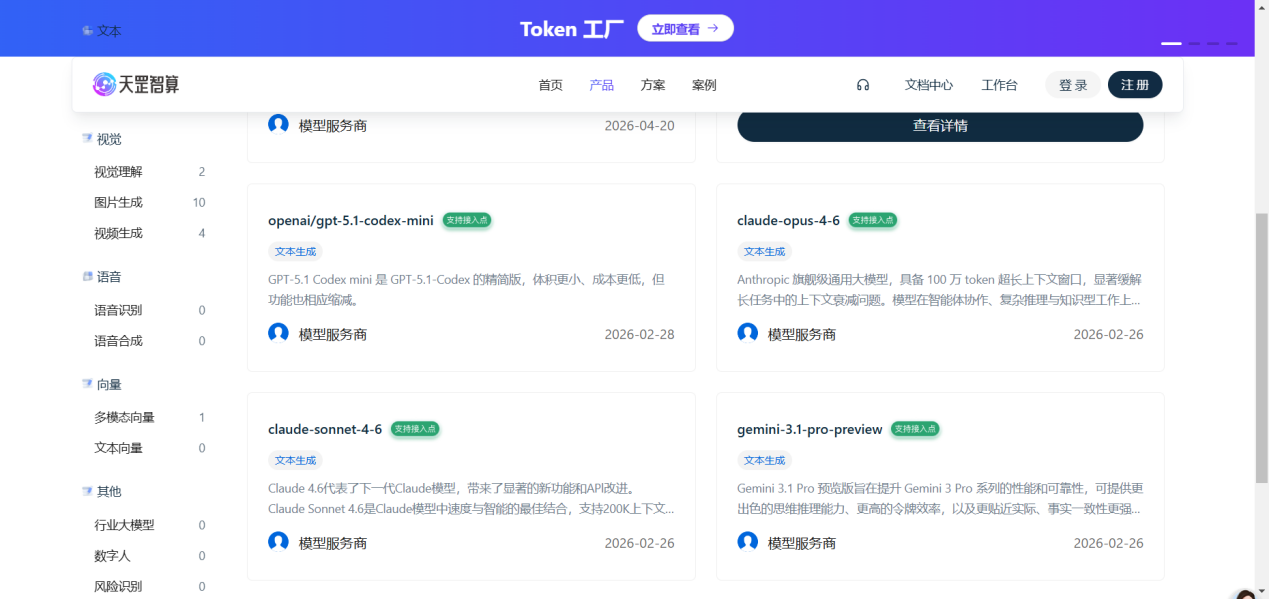Open 案例 in the navigation bar
1269x599 pixels.
click(704, 85)
